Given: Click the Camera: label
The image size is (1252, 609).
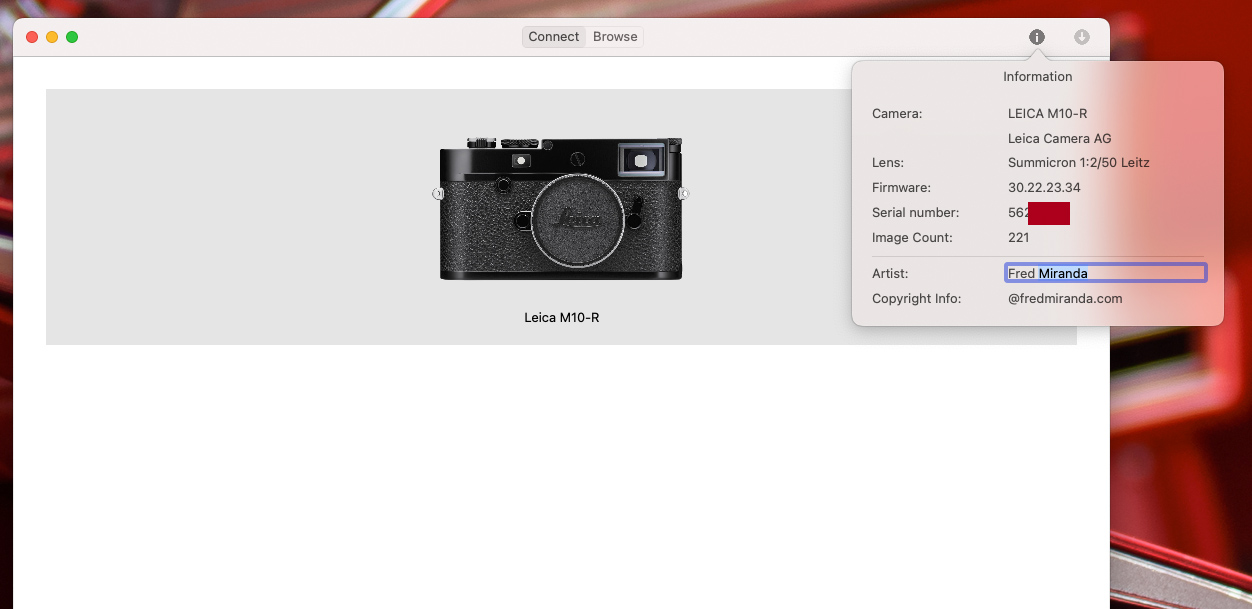Looking at the screenshot, I should [x=897, y=113].
